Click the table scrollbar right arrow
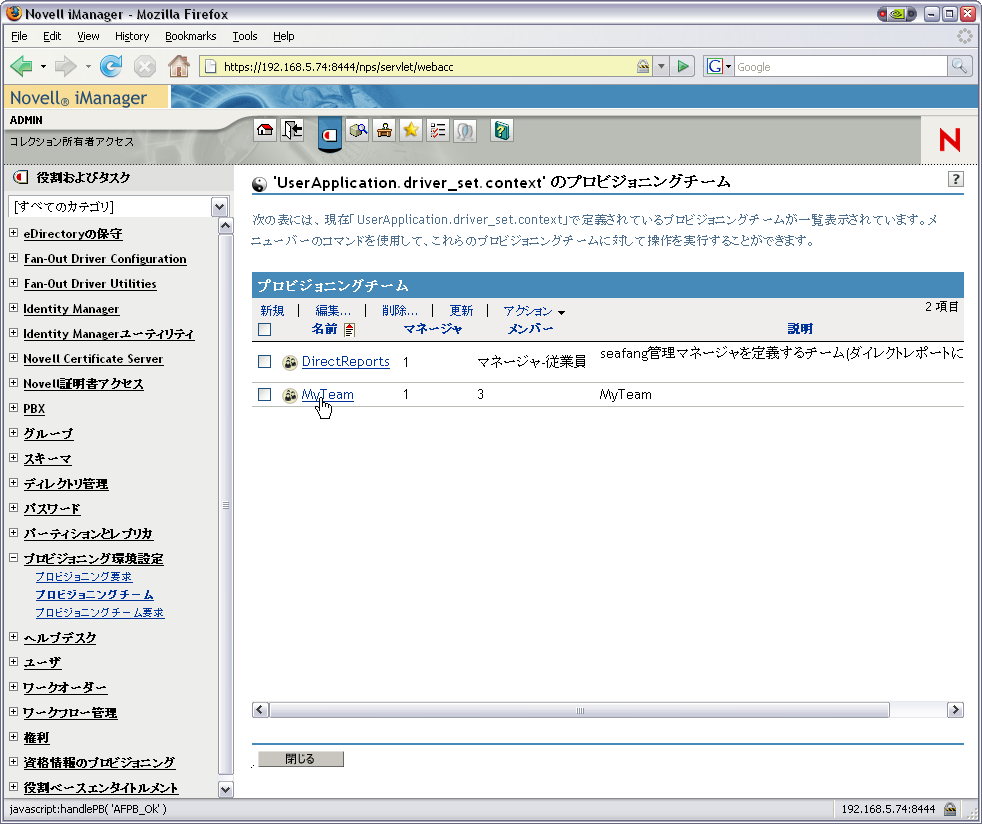The image size is (982, 824). (x=955, y=710)
